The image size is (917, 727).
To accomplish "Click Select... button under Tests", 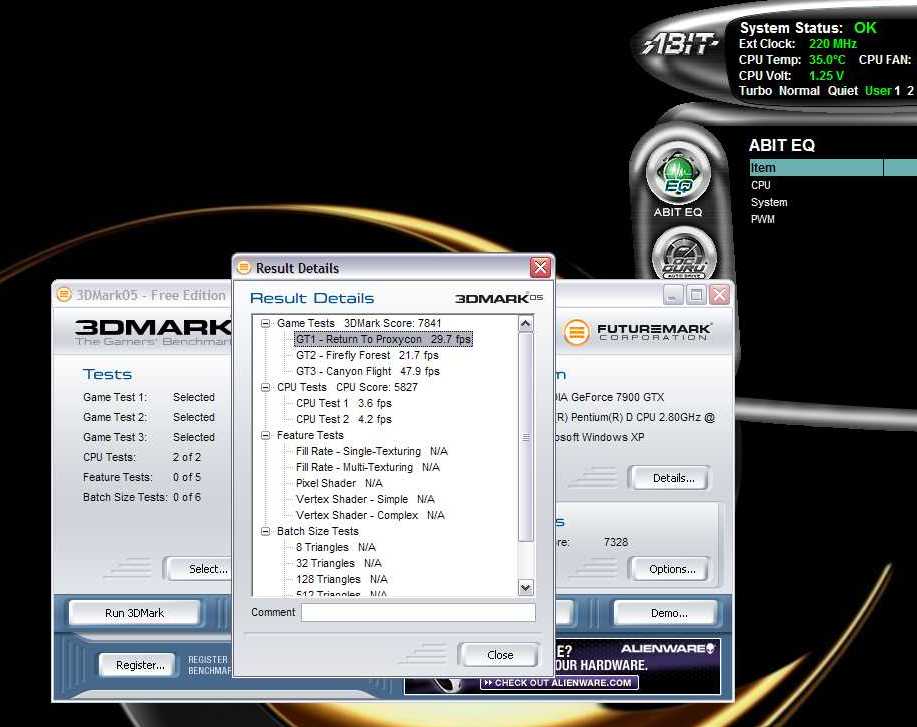I will pyautogui.click(x=201, y=568).
